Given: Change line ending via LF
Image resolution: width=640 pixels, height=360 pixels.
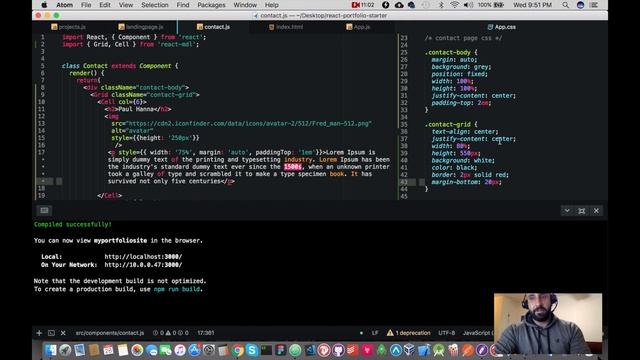Looking at the screenshot, I should (375, 333).
